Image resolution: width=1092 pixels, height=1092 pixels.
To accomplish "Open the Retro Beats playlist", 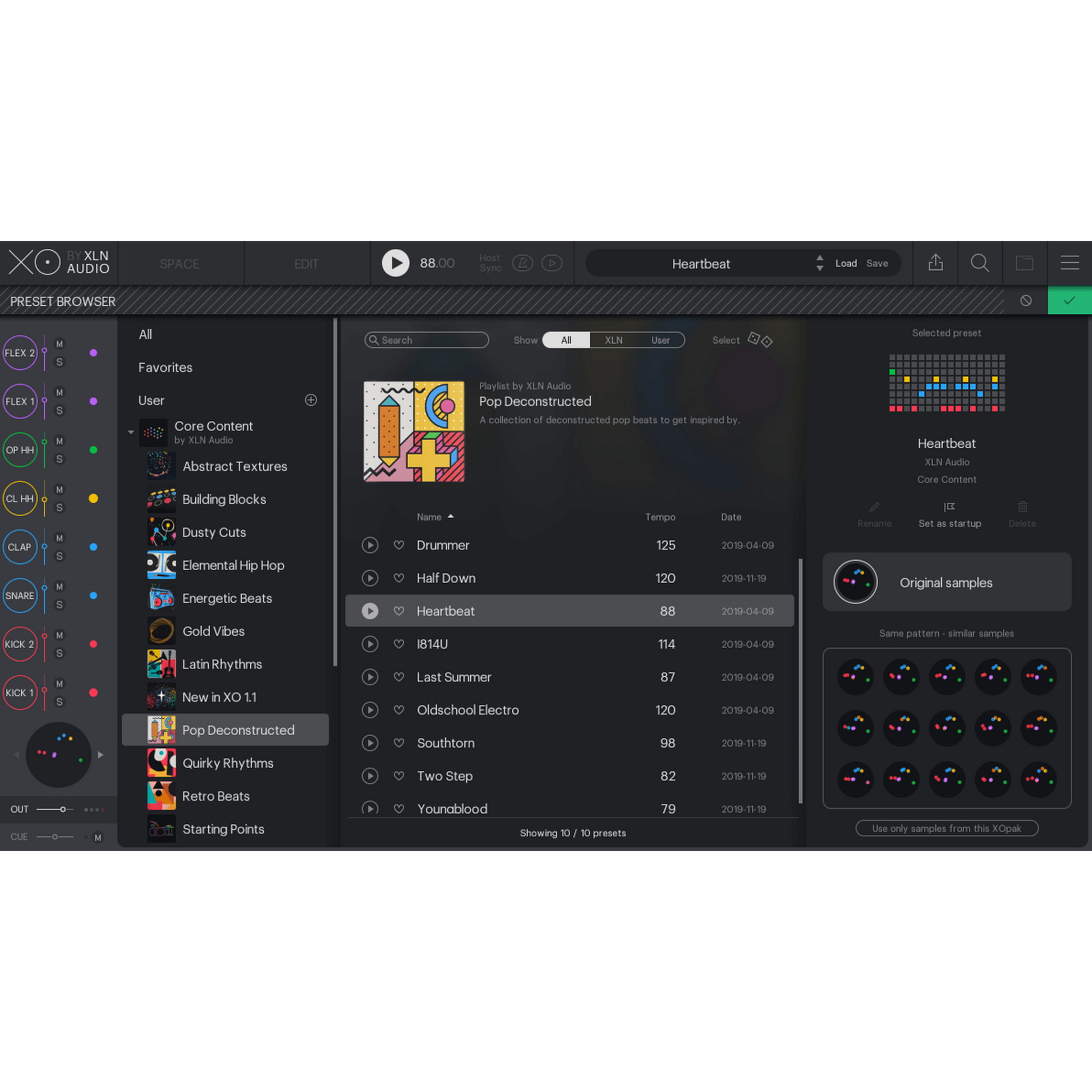I will [x=225, y=796].
